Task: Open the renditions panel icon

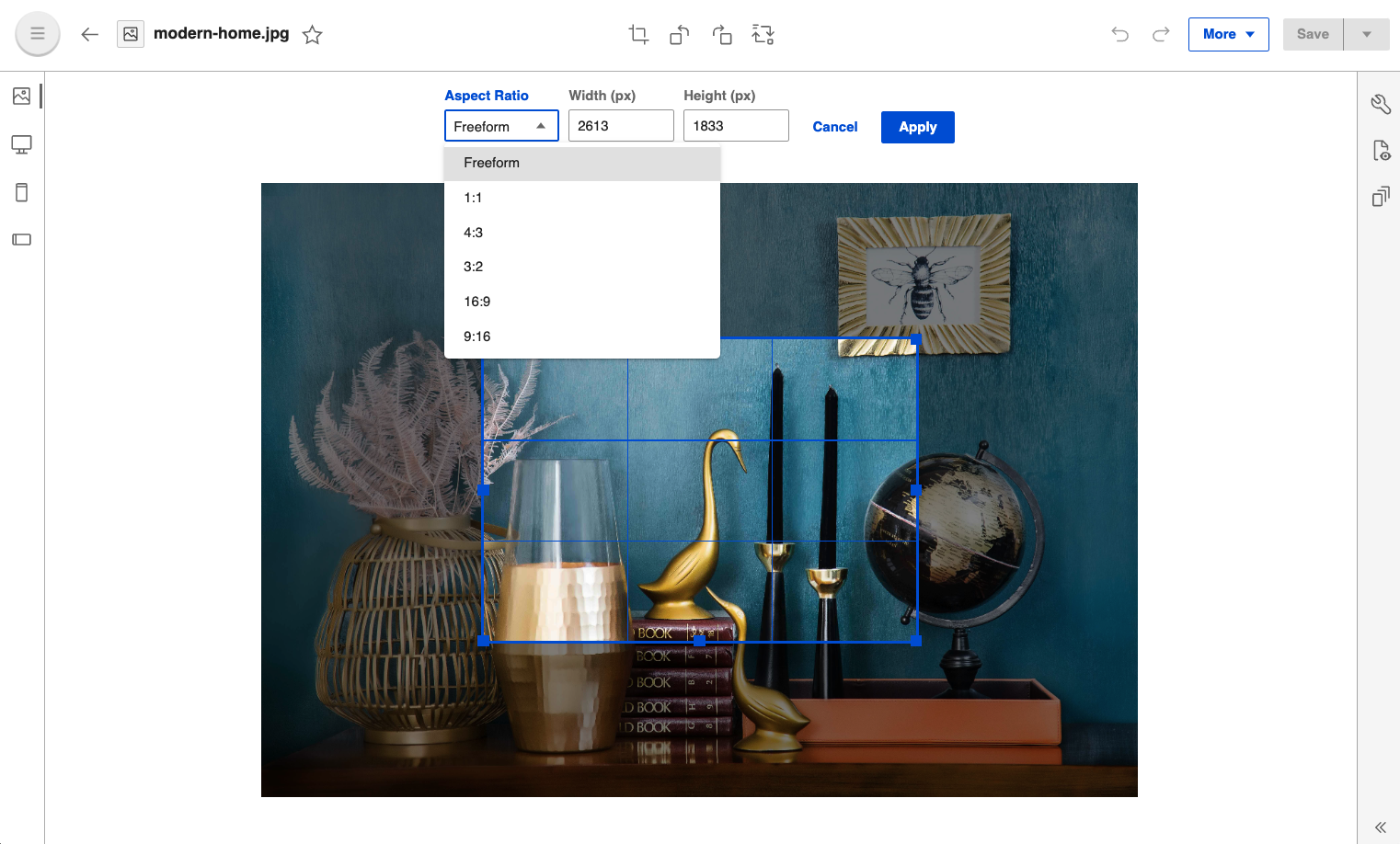Action: (1381, 196)
